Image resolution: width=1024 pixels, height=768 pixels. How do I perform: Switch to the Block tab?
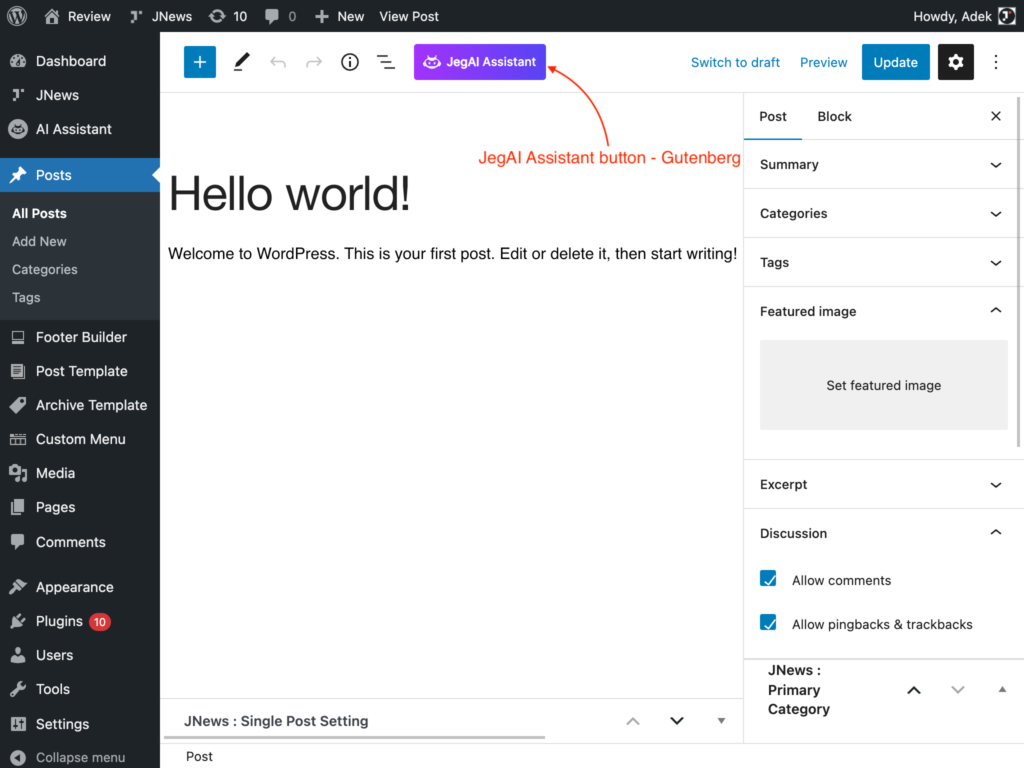(834, 116)
